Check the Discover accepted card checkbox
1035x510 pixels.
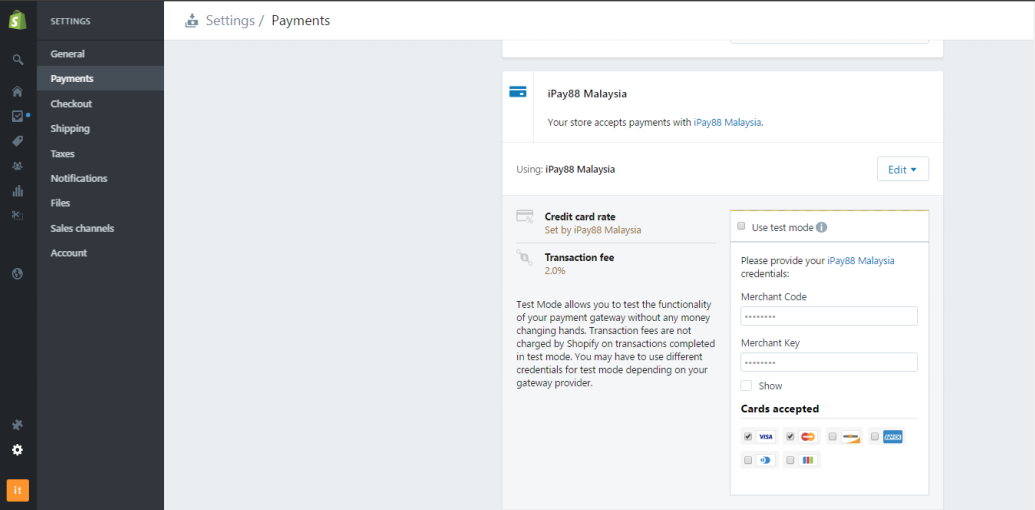pos(833,437)
